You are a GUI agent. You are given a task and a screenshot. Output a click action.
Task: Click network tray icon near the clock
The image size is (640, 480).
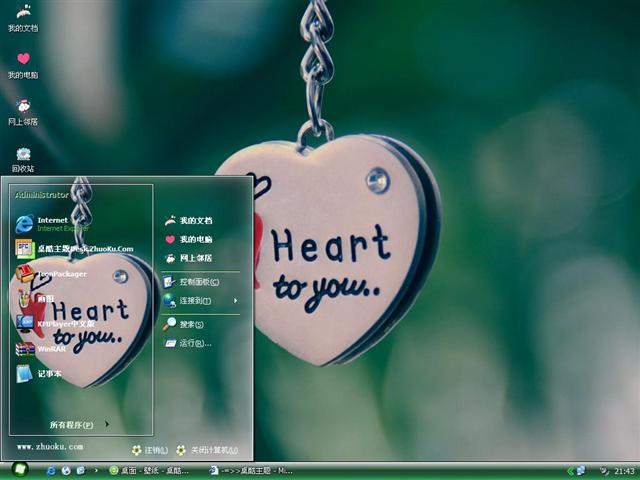click(x=581, y=471)
